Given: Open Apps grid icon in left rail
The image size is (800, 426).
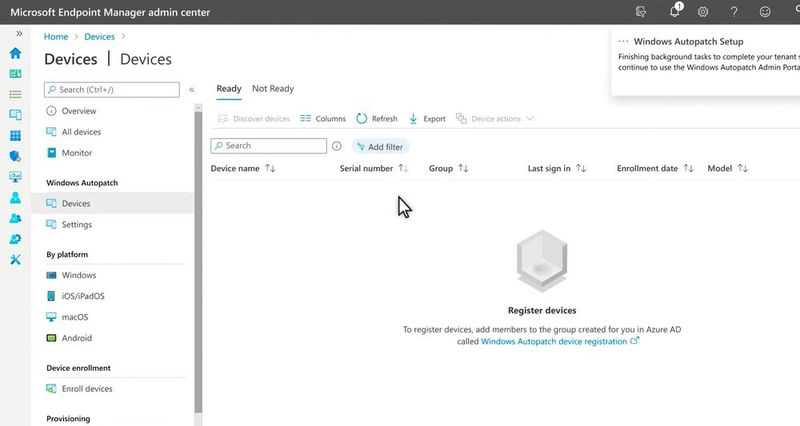Looking at the screenshot, I should coord(15,136).
